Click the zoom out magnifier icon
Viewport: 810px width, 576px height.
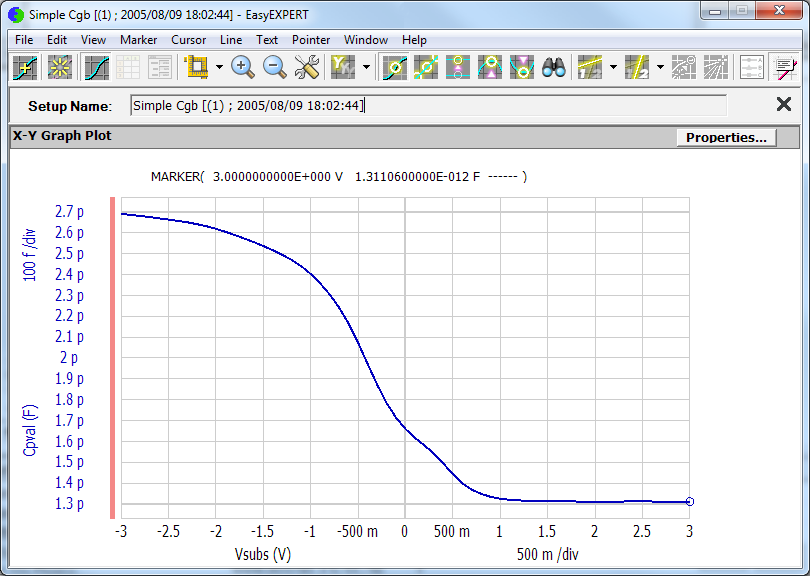275,68
